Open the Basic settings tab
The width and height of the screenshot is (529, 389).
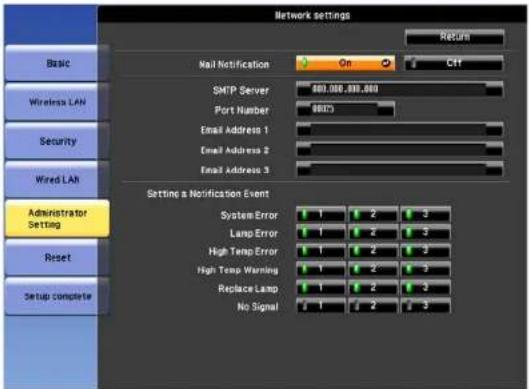tap(57, 63)
